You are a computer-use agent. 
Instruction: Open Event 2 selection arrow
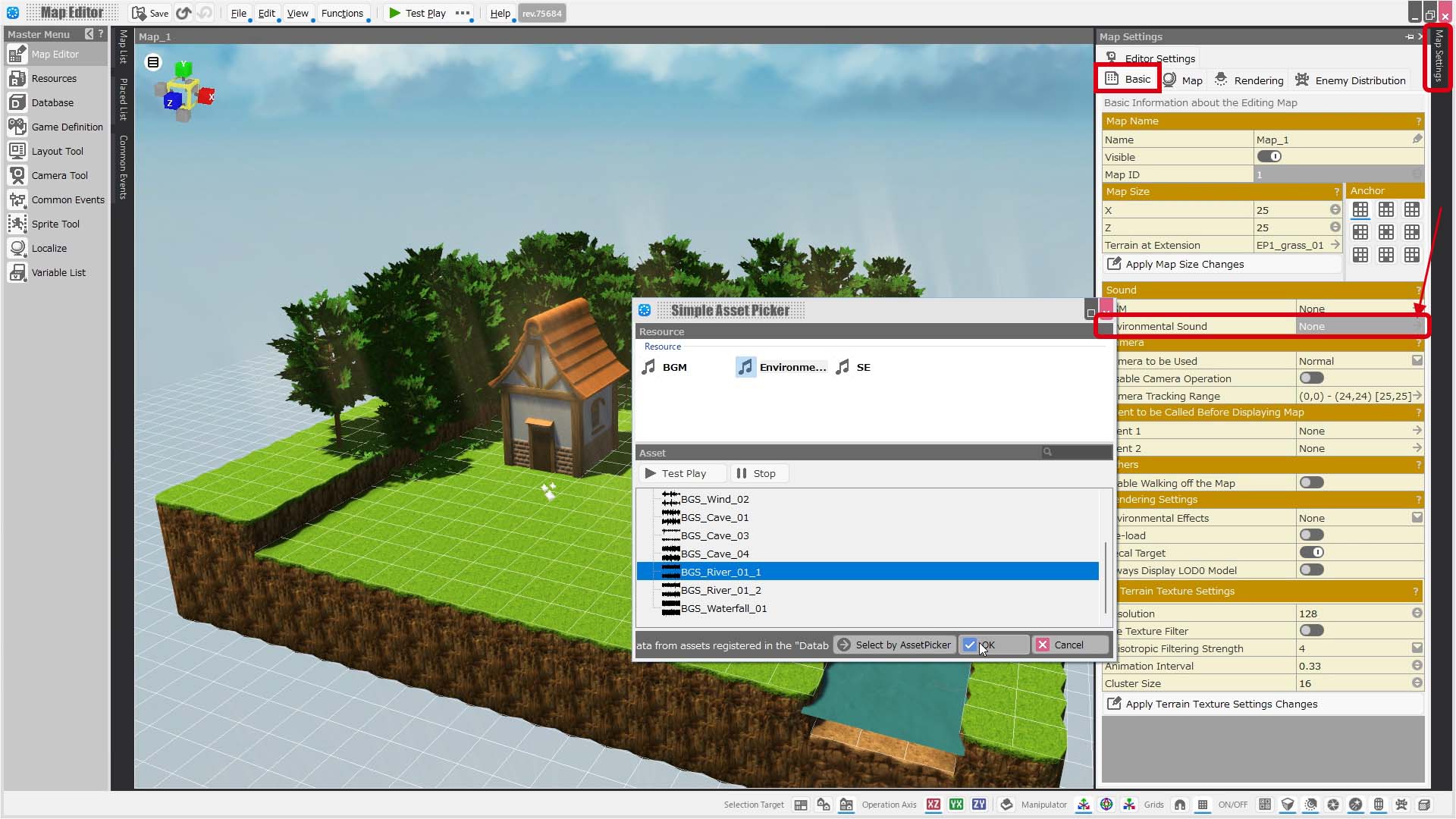(1417, 448)
